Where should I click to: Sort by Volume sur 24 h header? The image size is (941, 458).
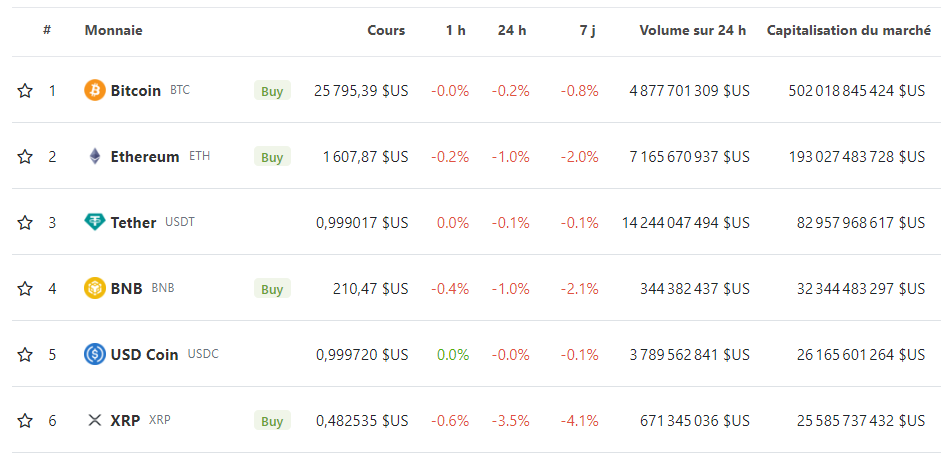click(x=693, y=30)
